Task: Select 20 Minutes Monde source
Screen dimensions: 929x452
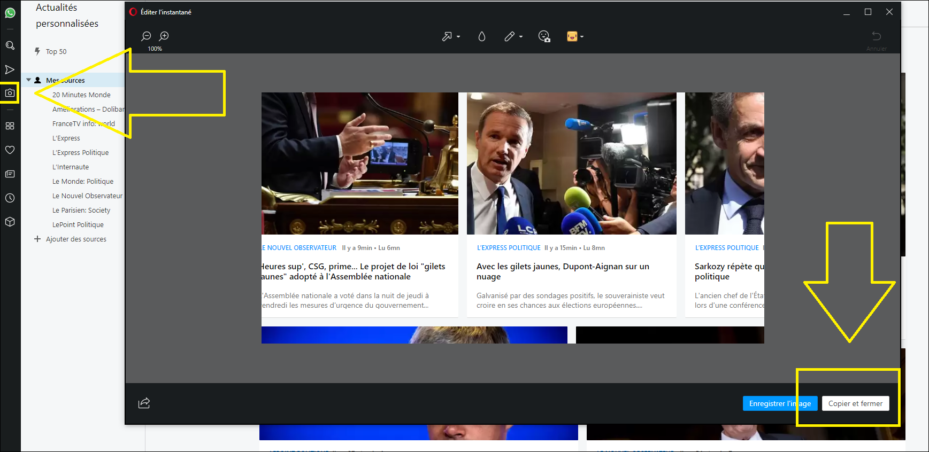Action: 81,95
